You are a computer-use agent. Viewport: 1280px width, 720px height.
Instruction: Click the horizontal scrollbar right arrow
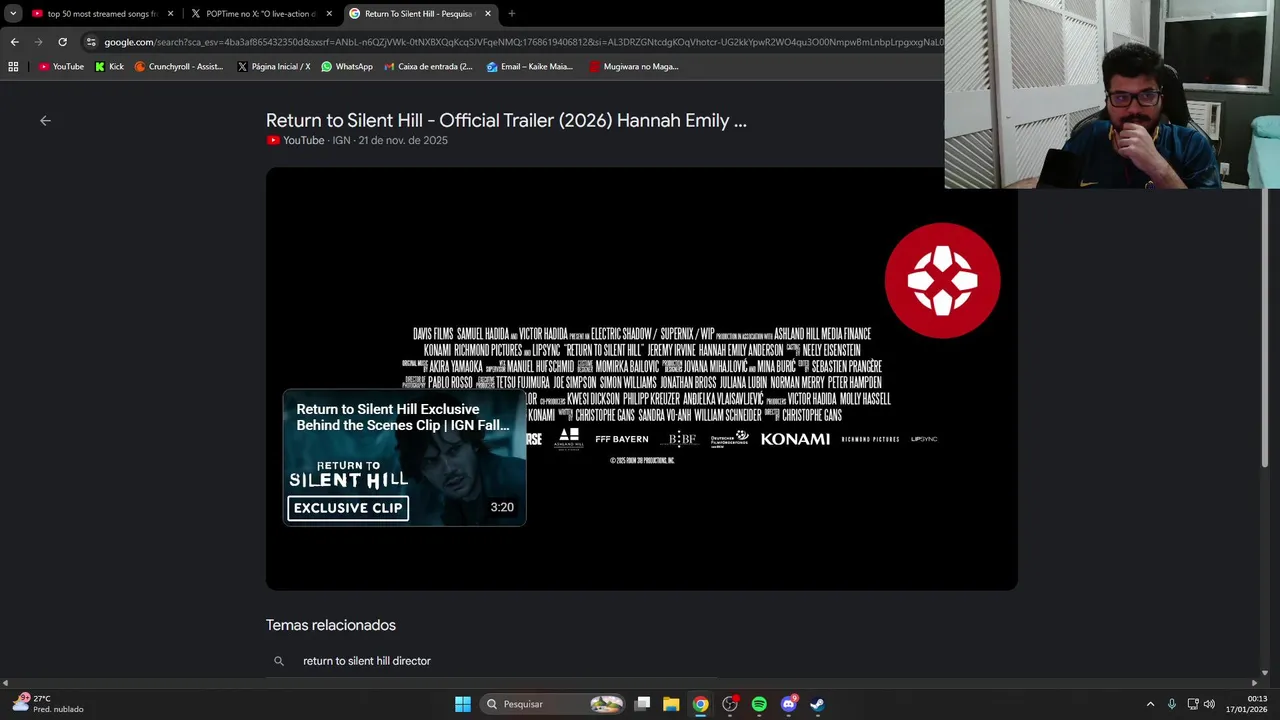(x=1254, y=683)
